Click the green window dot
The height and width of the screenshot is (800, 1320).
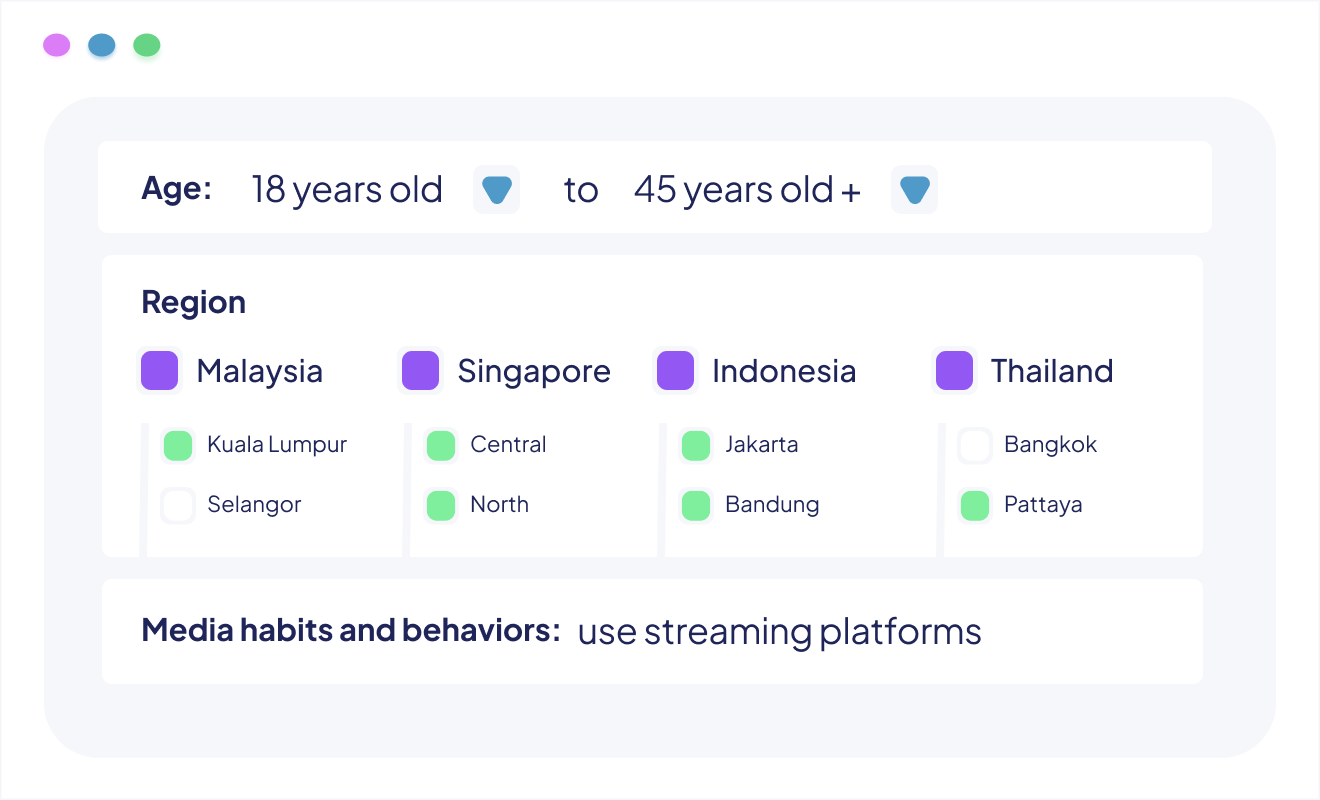pyautogui.click(x=147, y=45)
